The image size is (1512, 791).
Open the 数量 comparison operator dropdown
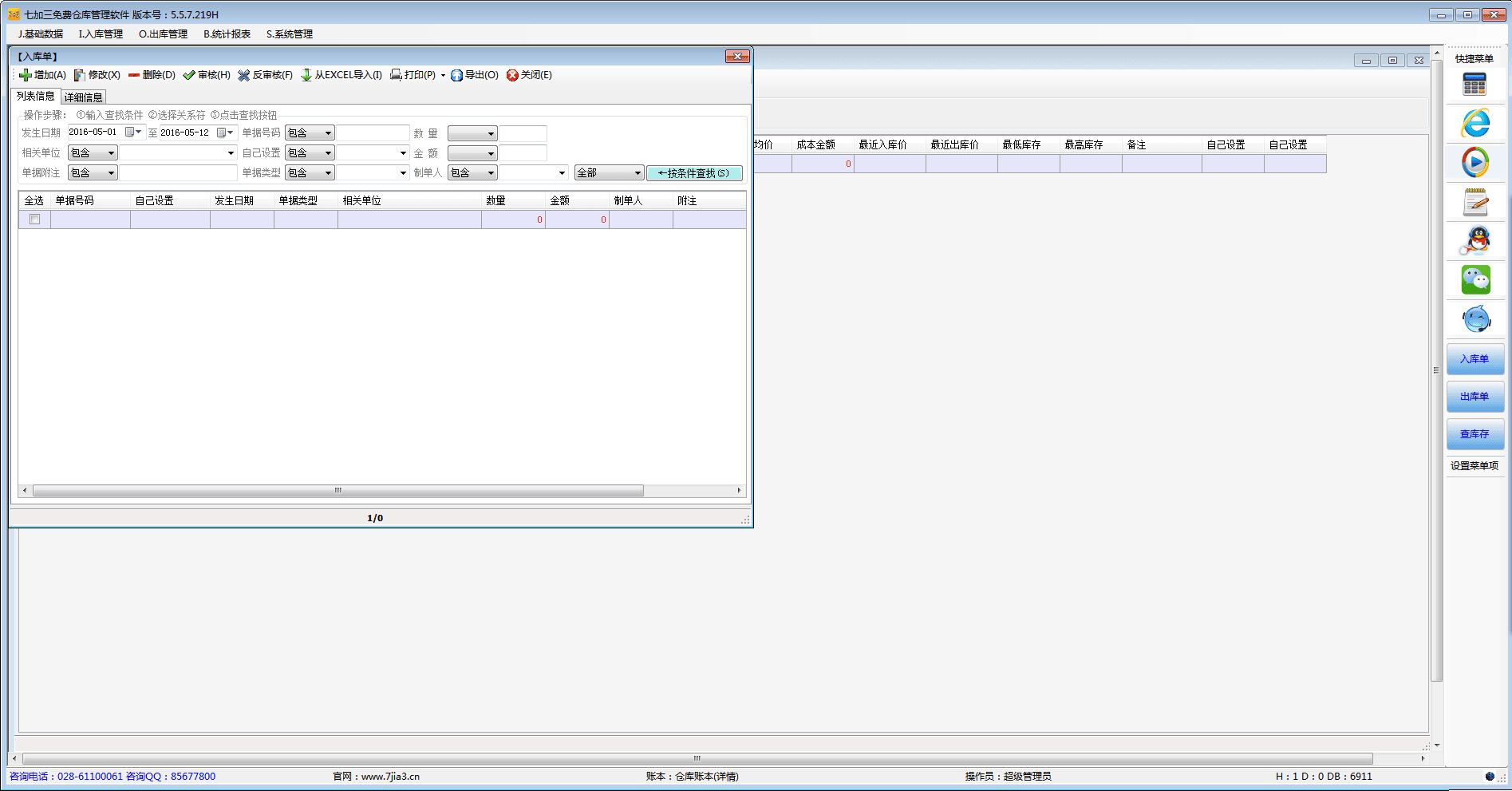[x=472, y=133]
